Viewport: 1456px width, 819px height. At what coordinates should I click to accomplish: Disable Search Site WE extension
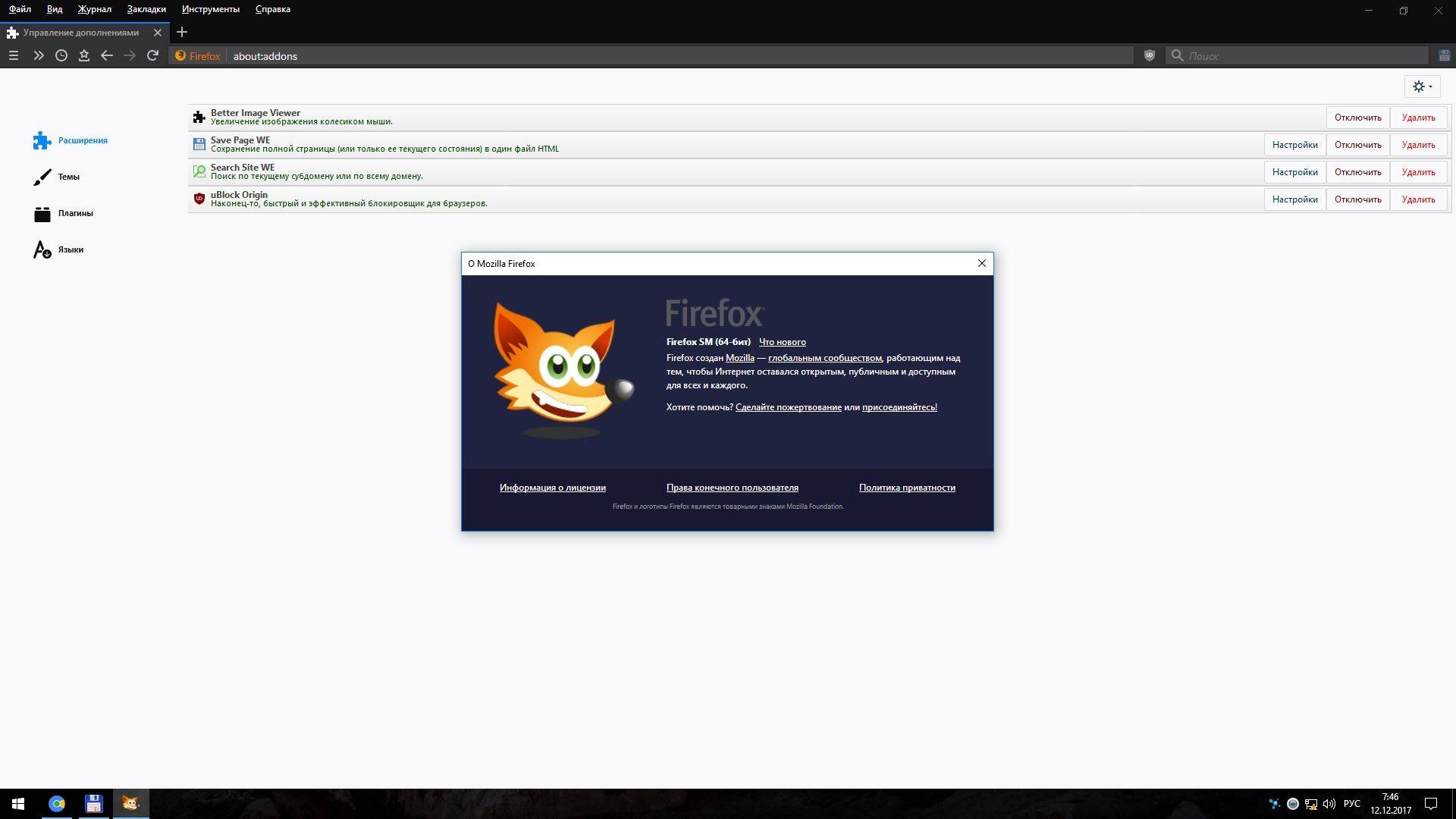(x=1357, y=172)
